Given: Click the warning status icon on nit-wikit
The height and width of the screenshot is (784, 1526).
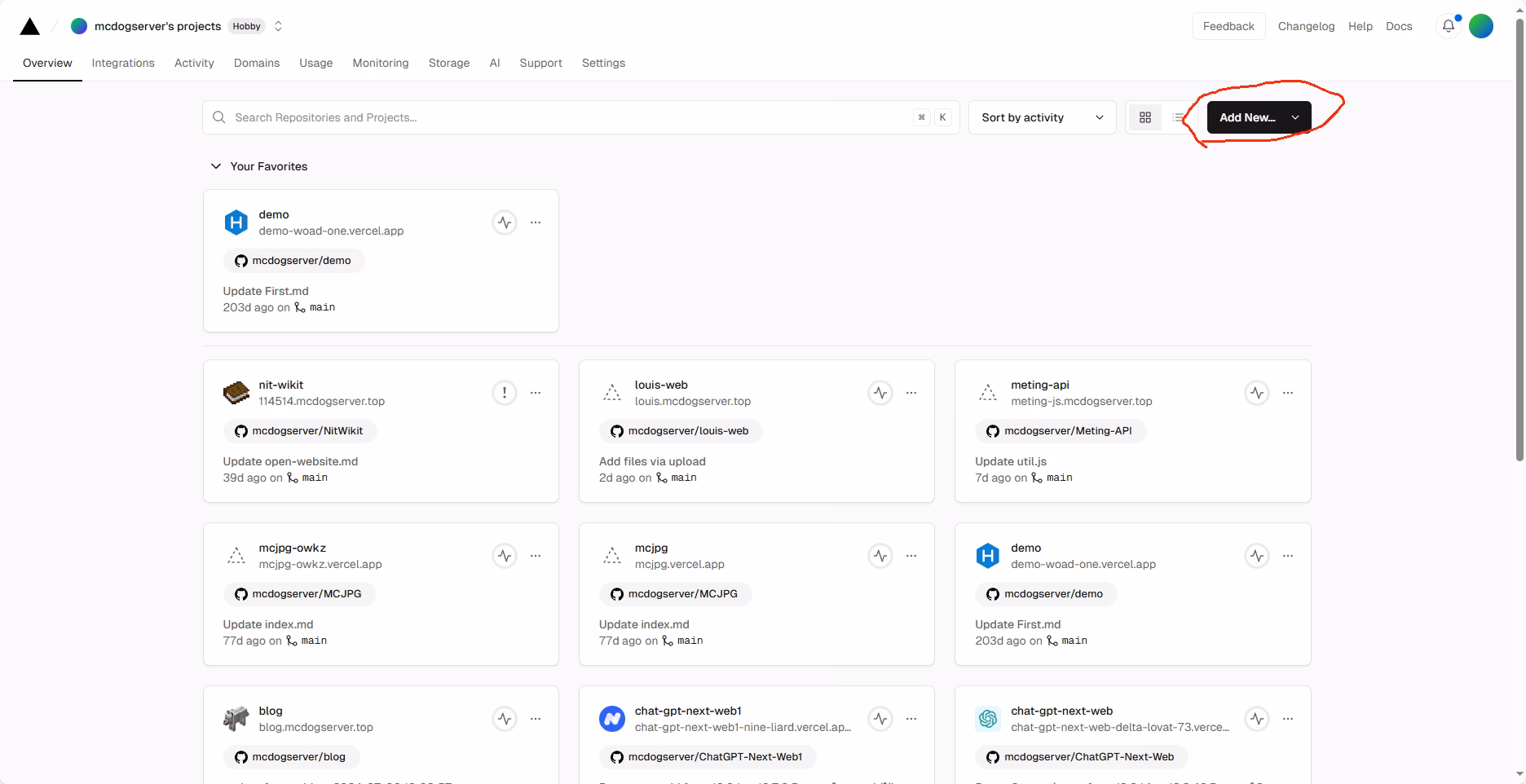Looking at the screenshot, I should (505, 393).
